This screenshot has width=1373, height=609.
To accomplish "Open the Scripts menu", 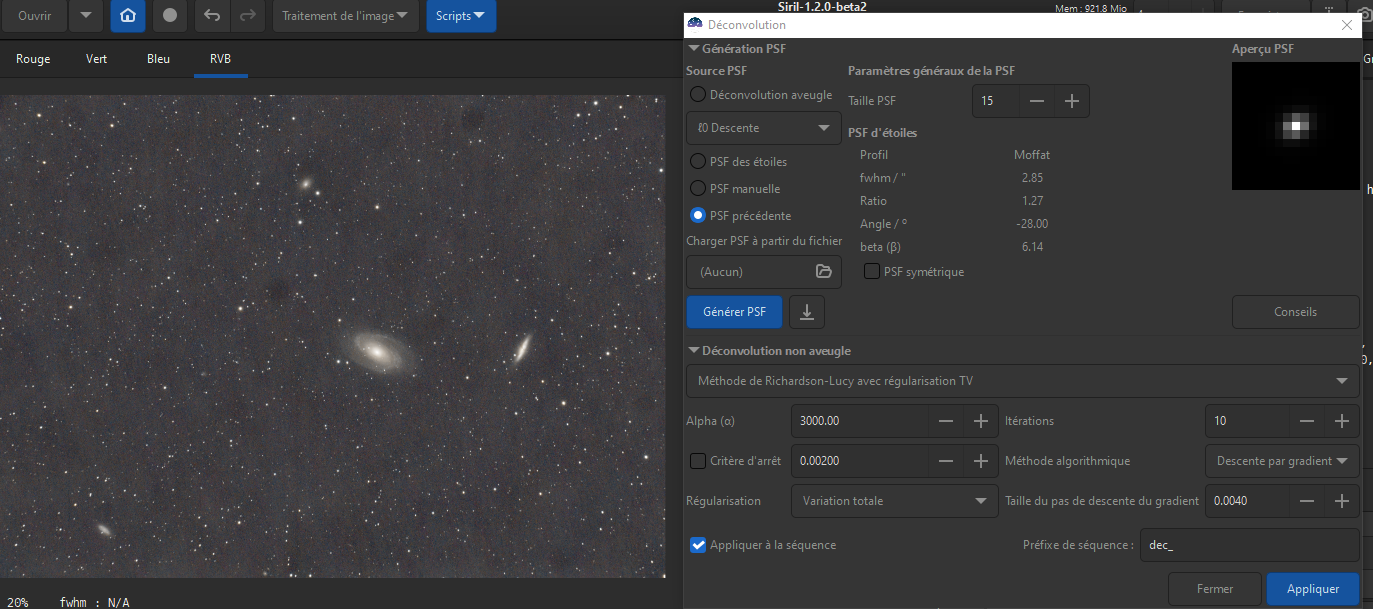I will tap(461, 16).
